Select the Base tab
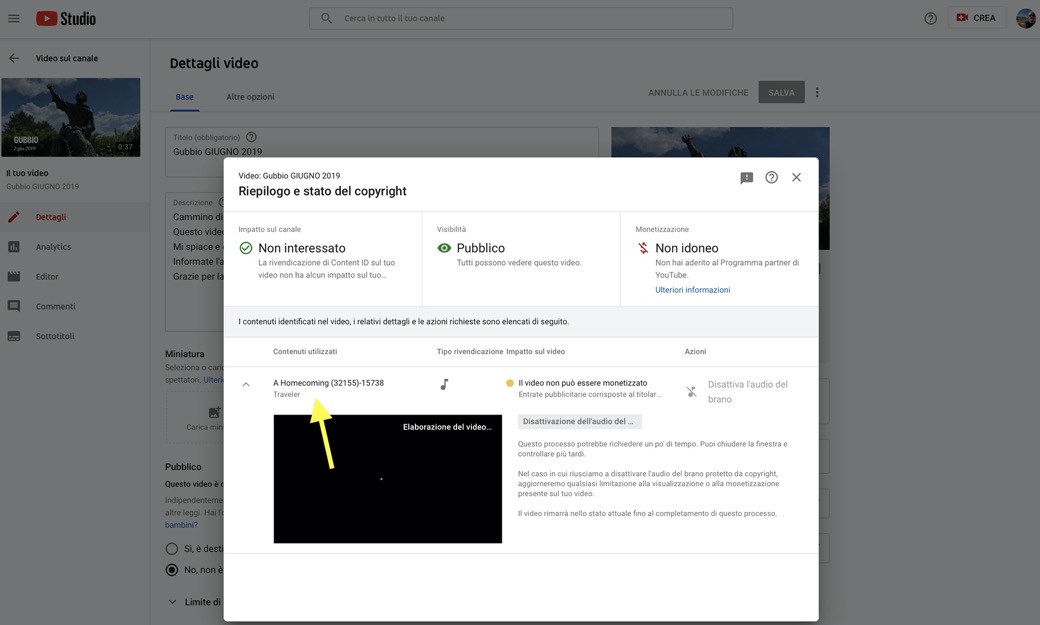This screenshot has width=1040, height=625. 184,97
